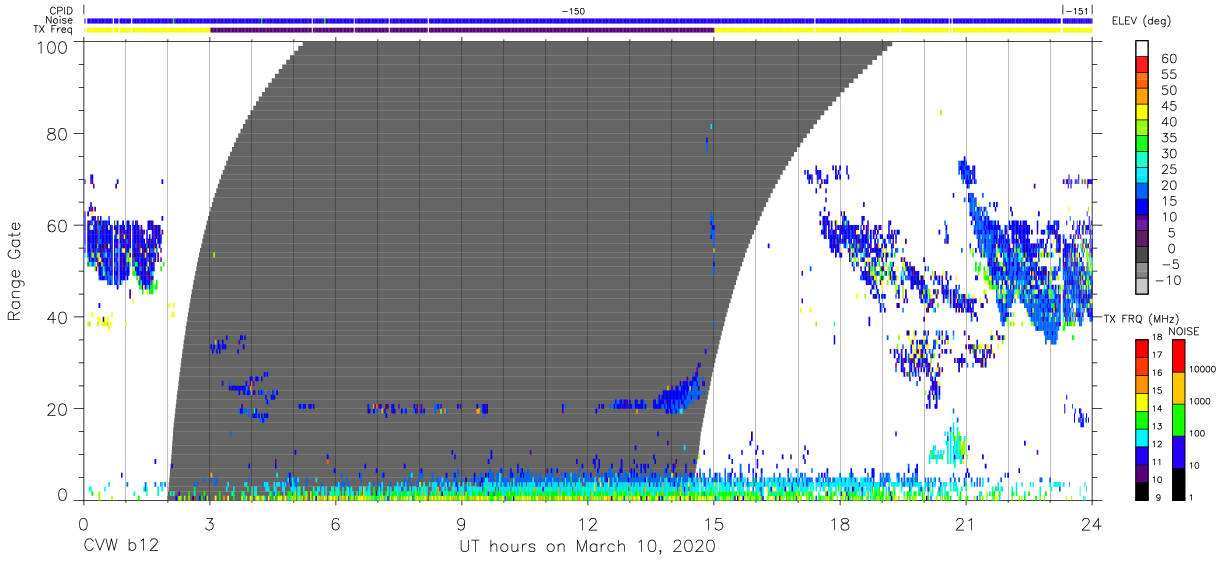This screenshot has height=567, width=1228.
Task: Click the 6 tick on UT hours axis
Action: coord(335,523)
